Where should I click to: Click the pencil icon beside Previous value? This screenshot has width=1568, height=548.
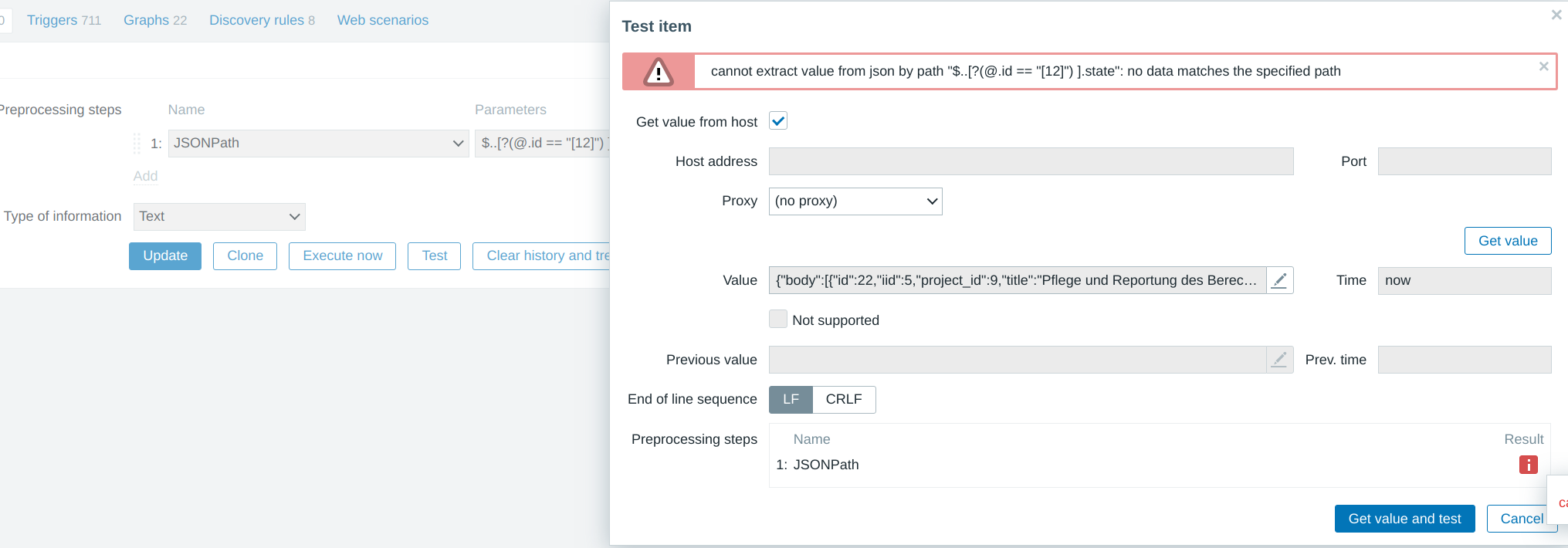pos(1279,360)
